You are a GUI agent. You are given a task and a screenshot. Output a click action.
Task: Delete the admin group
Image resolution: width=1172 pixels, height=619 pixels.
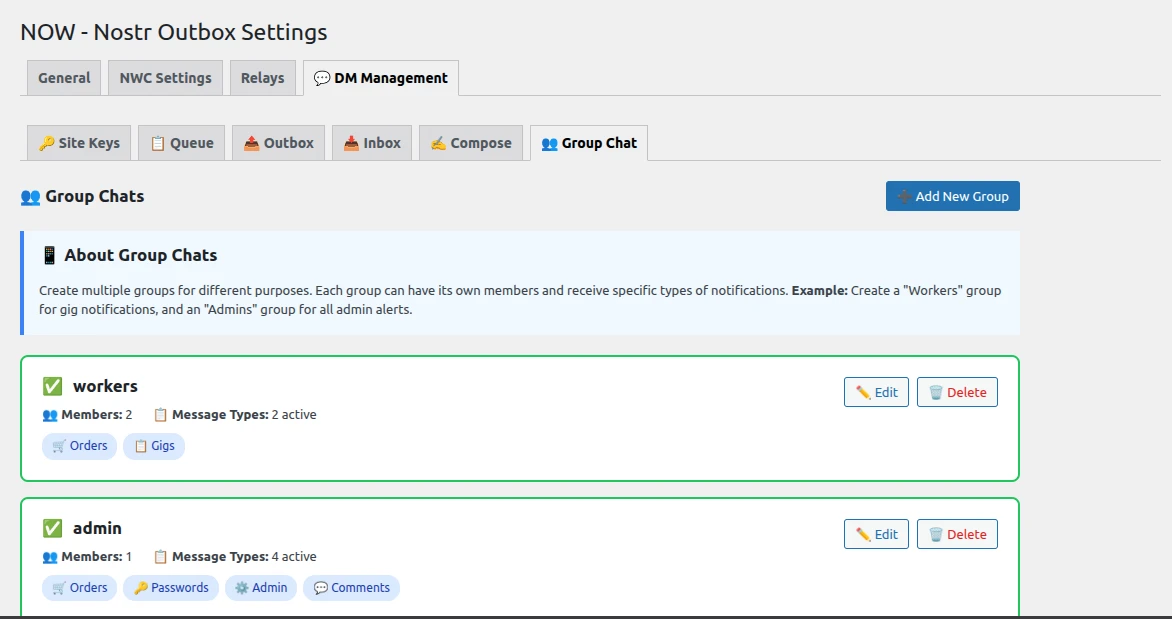(x=957, y=534)
